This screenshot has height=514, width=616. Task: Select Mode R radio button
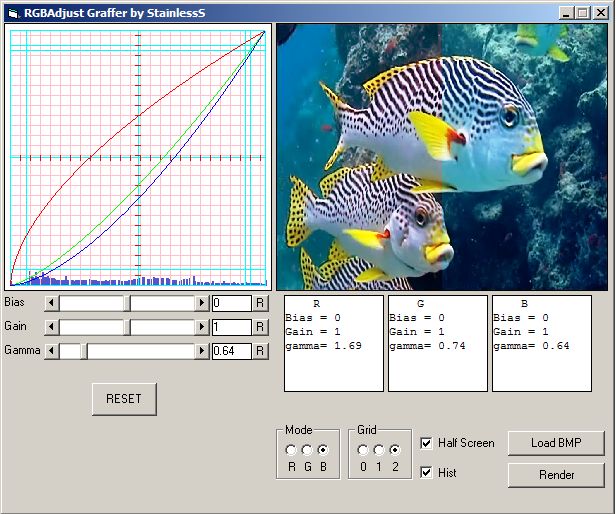coord(291,450)
